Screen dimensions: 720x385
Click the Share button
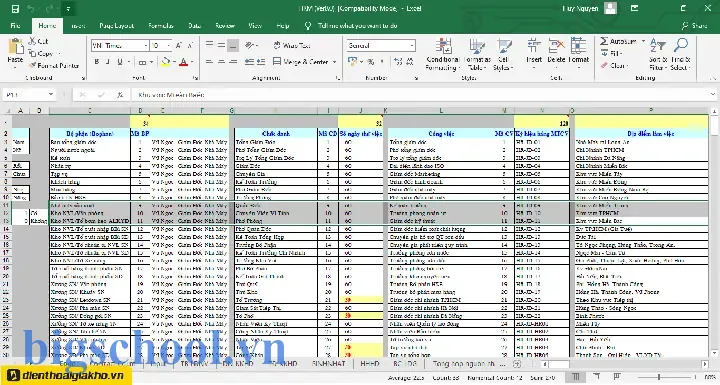tap(694, 26)
